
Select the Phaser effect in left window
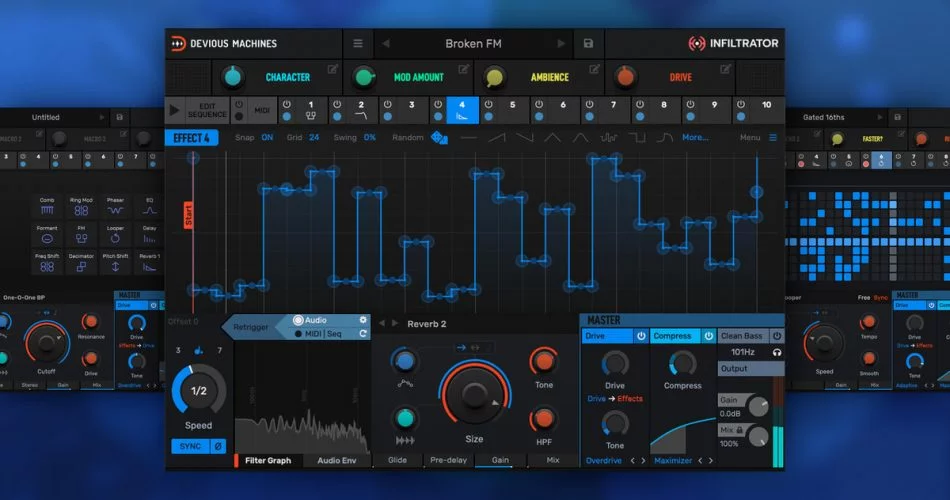(115, 207)
